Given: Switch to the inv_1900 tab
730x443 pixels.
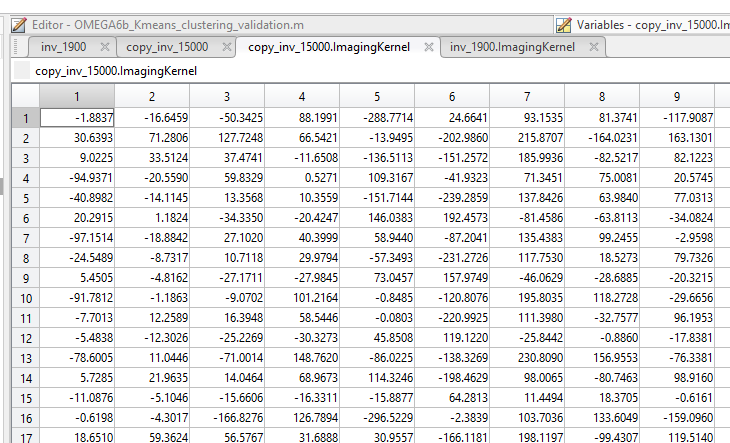Looking at the screenshot, I should point(63,47).
